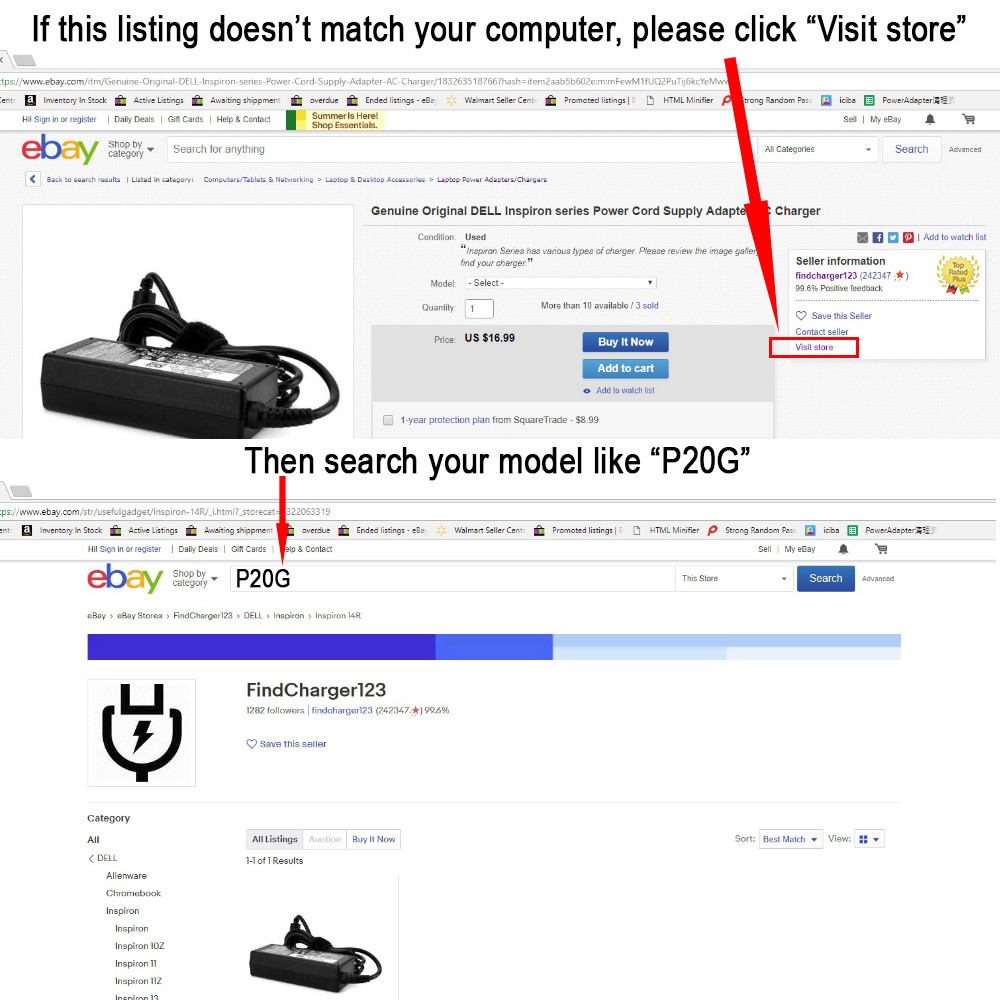Viewport: 1000px width, 1000px height.
Task: Click the heart icon for Save this Seller
Action: [801, 316]
